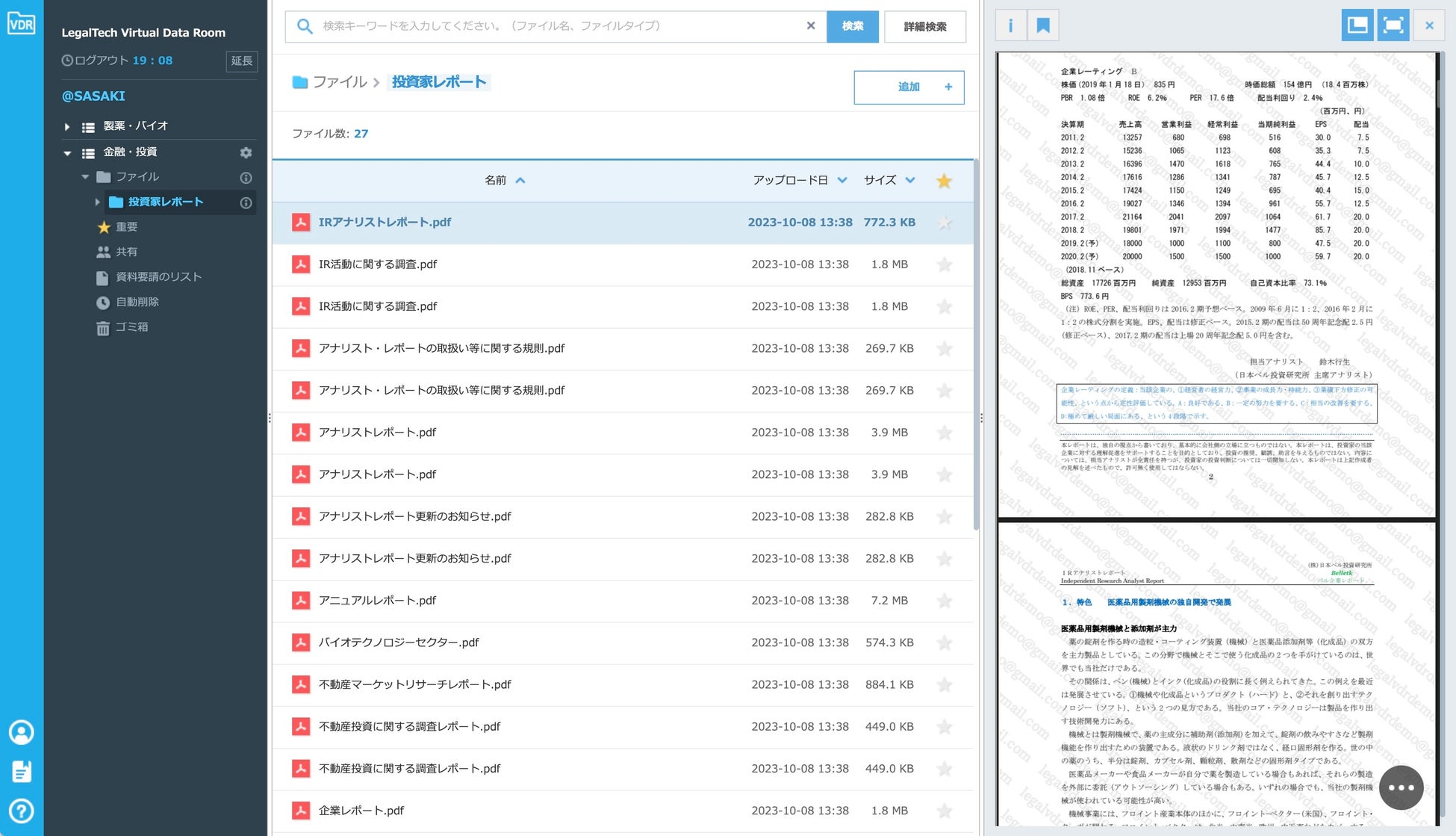Toggle the star for アニュアルレポート.pdf

tap(944, 601)
